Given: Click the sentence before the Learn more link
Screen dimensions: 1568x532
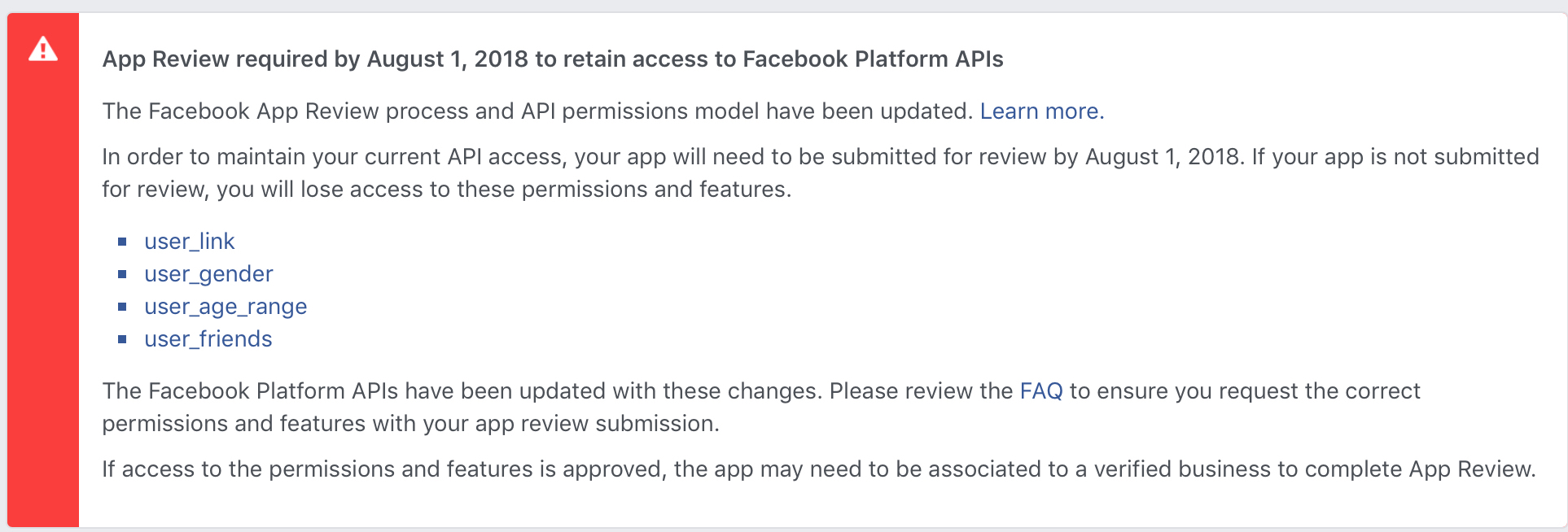Looking at the screenshot, I should (x=537, y=111).
